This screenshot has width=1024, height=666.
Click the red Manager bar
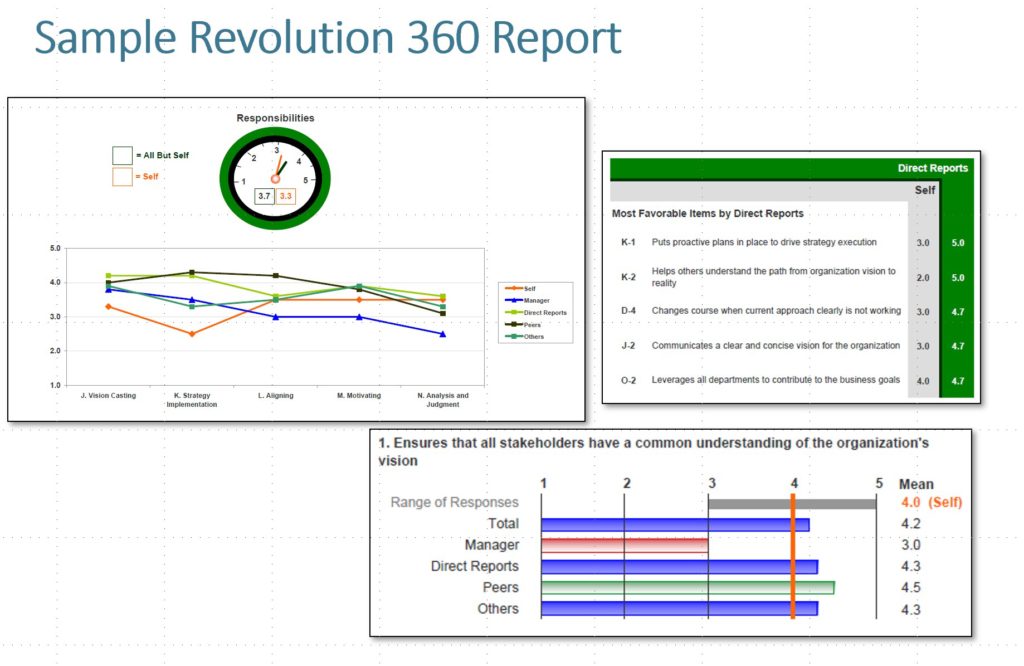[624, 545]
